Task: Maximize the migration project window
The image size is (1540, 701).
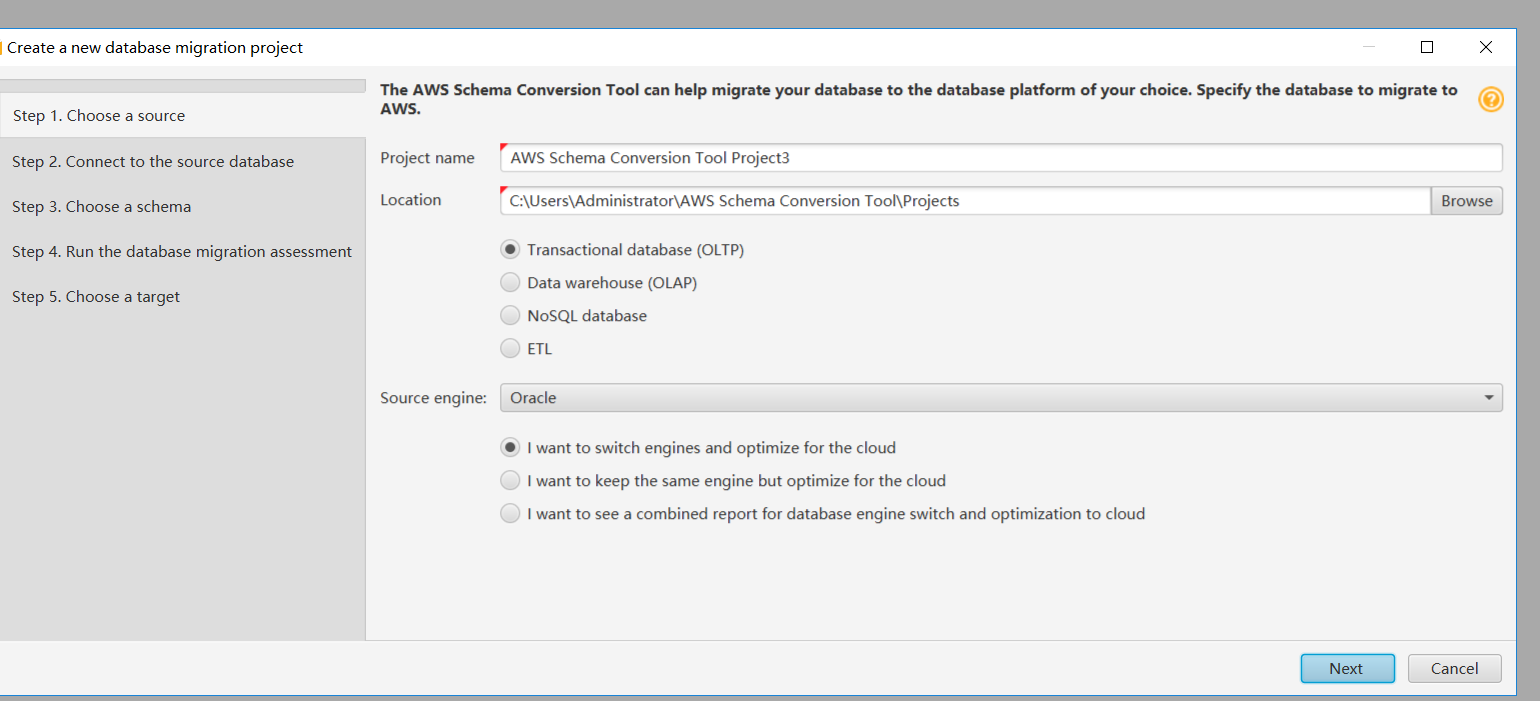Action: [1427, 47]
